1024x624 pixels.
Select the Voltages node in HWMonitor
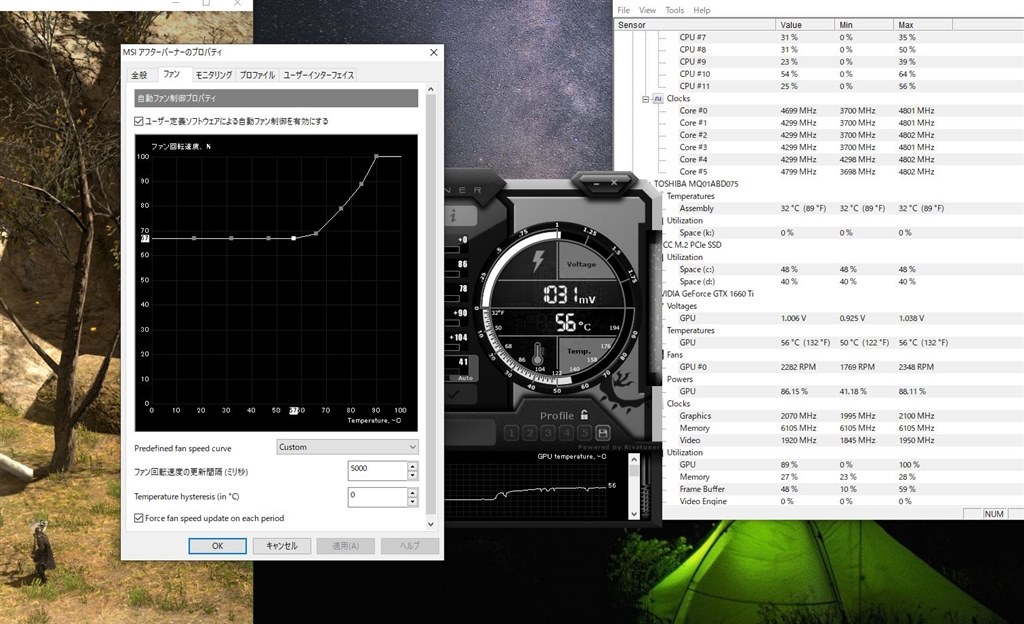coord(681,306)
